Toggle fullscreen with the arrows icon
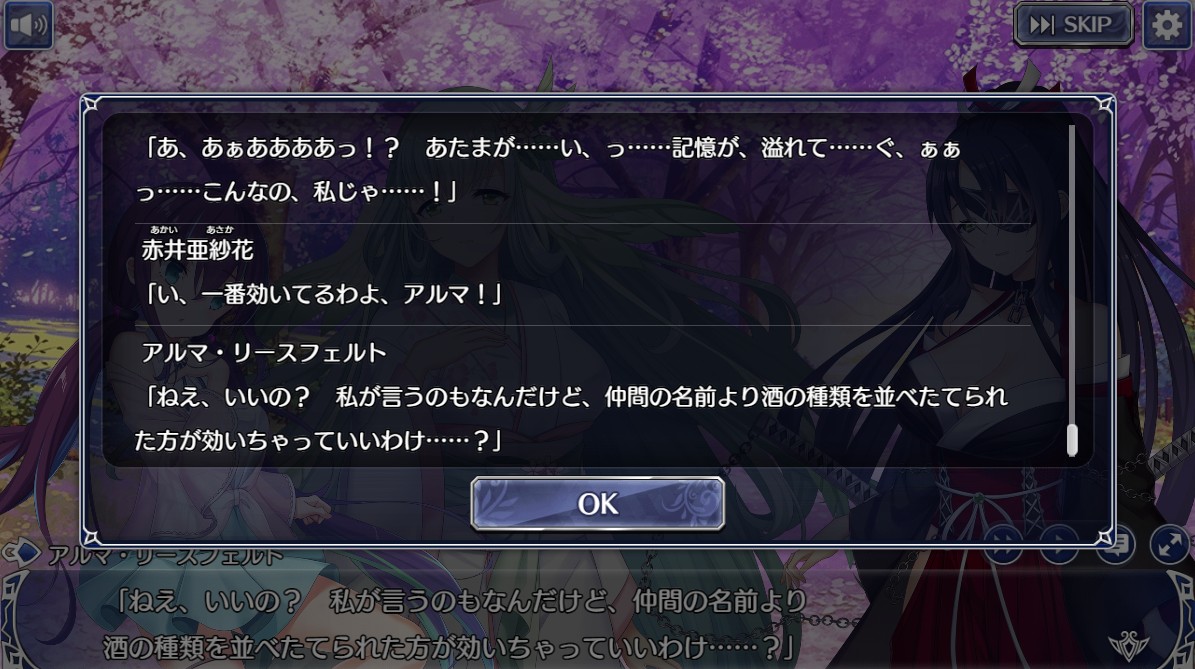 1169,544
